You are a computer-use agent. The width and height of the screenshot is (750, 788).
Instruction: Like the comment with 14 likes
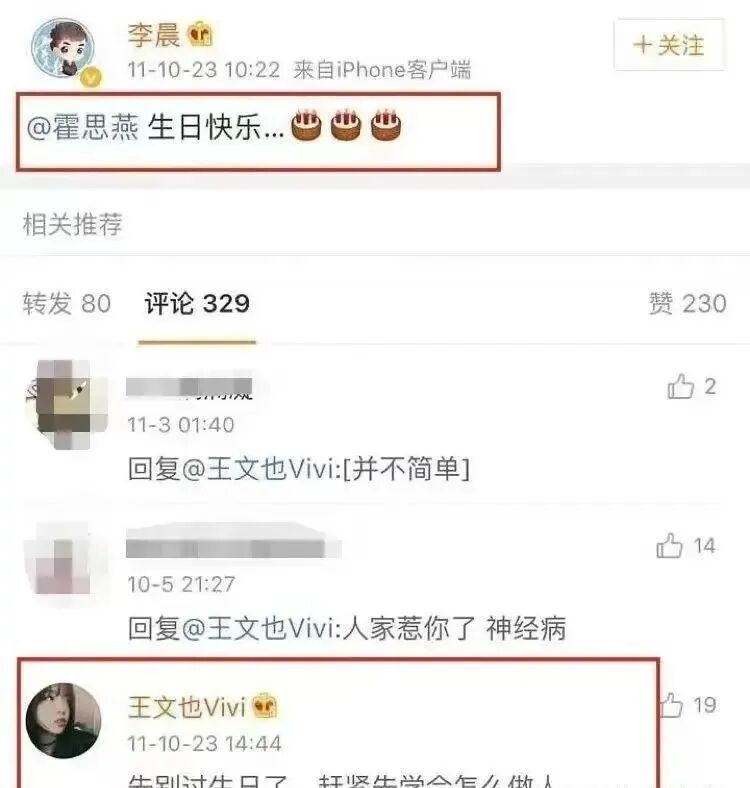670,546
